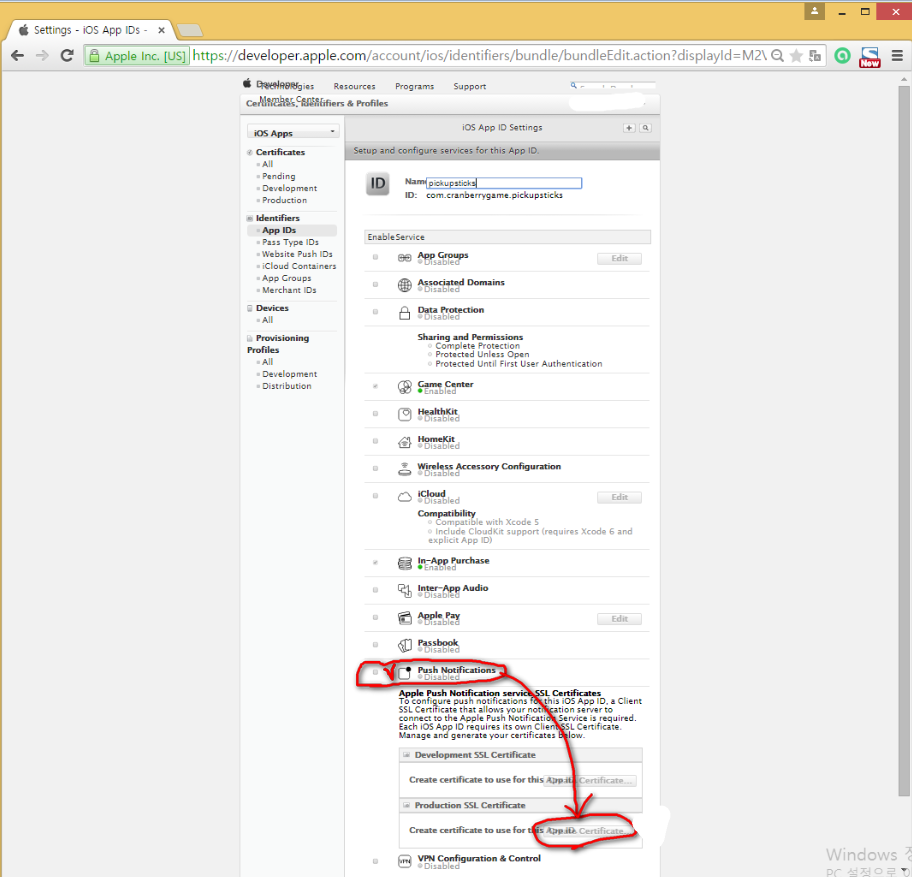Collapse the Devices sidebar section
This screenshot has width=912, height=877.
coord(250,308)
